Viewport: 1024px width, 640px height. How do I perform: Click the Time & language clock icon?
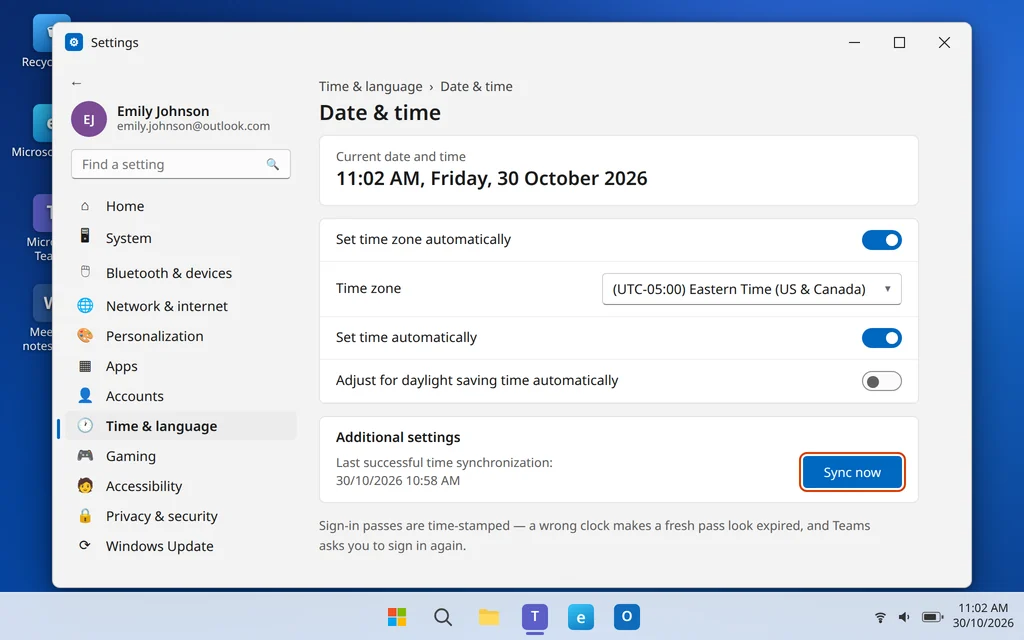pos(85,426)
